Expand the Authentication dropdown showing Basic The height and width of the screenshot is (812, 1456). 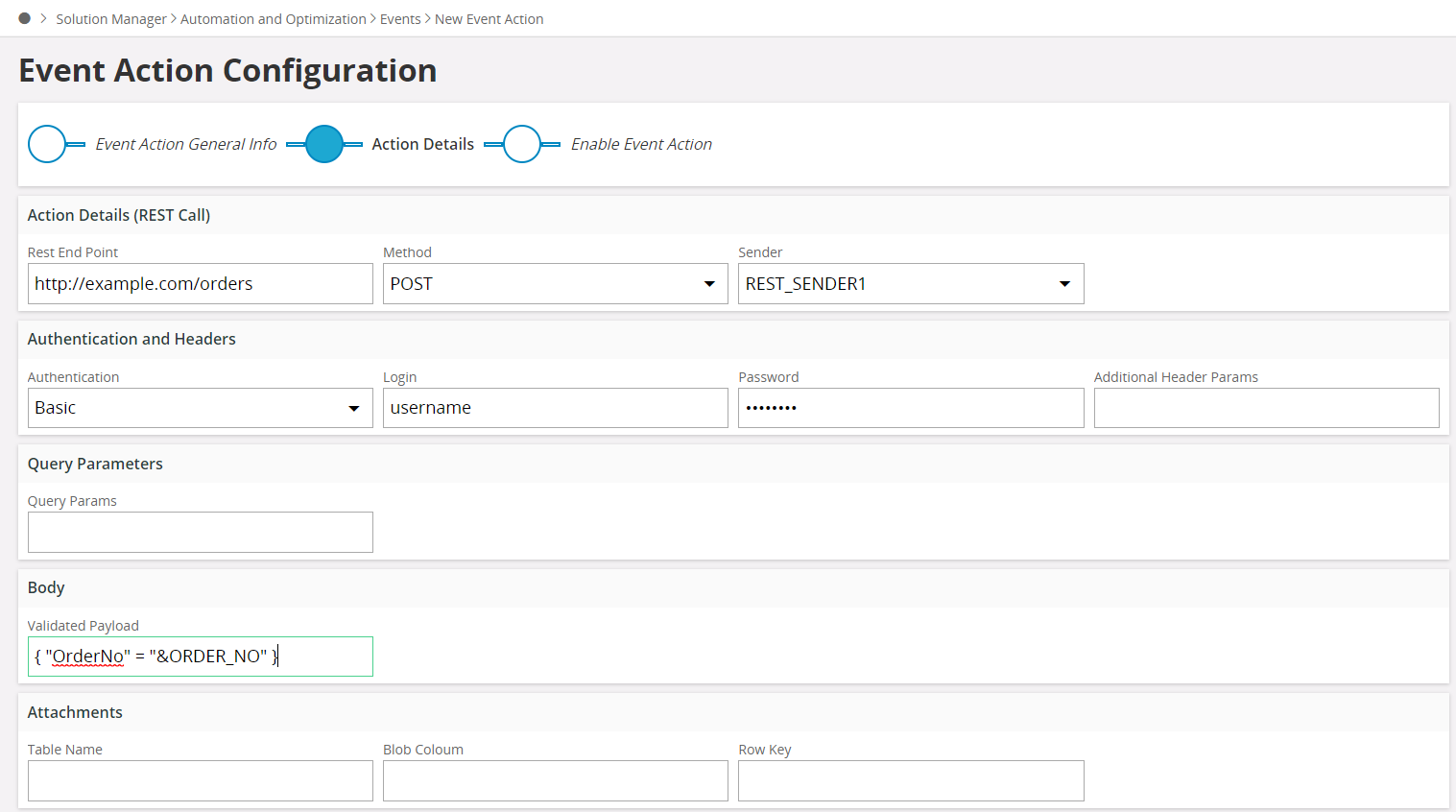coord(200,408)
